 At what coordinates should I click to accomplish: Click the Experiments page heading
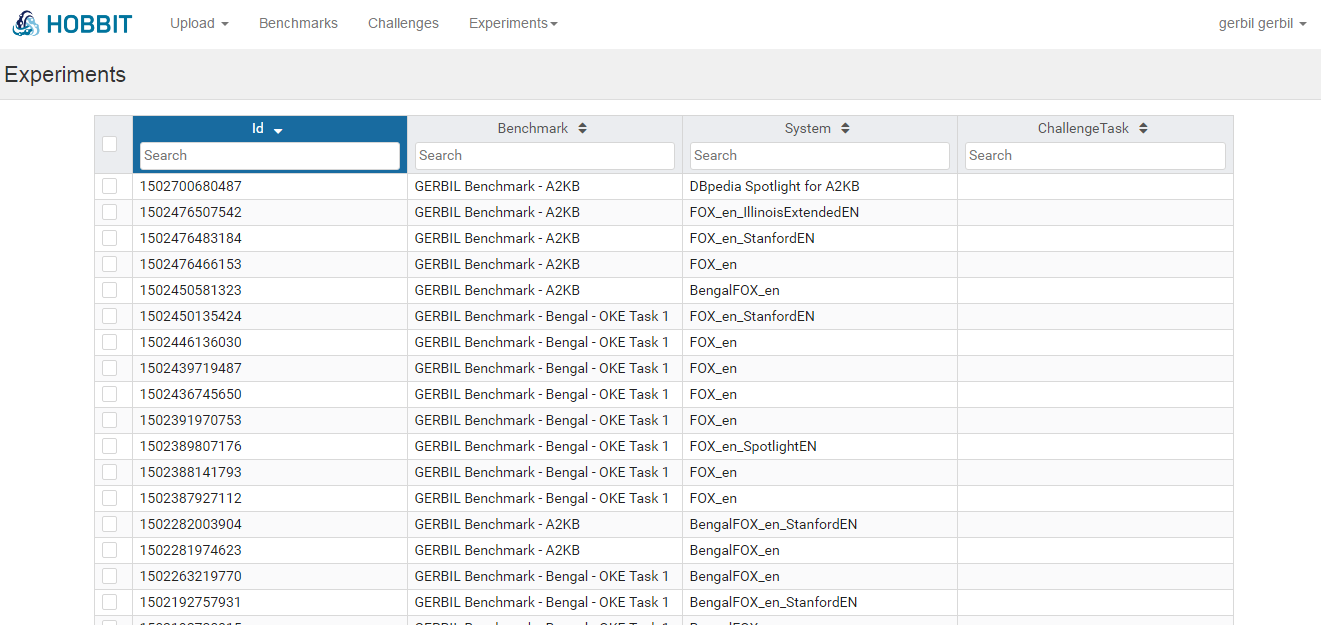coord(65,74)
